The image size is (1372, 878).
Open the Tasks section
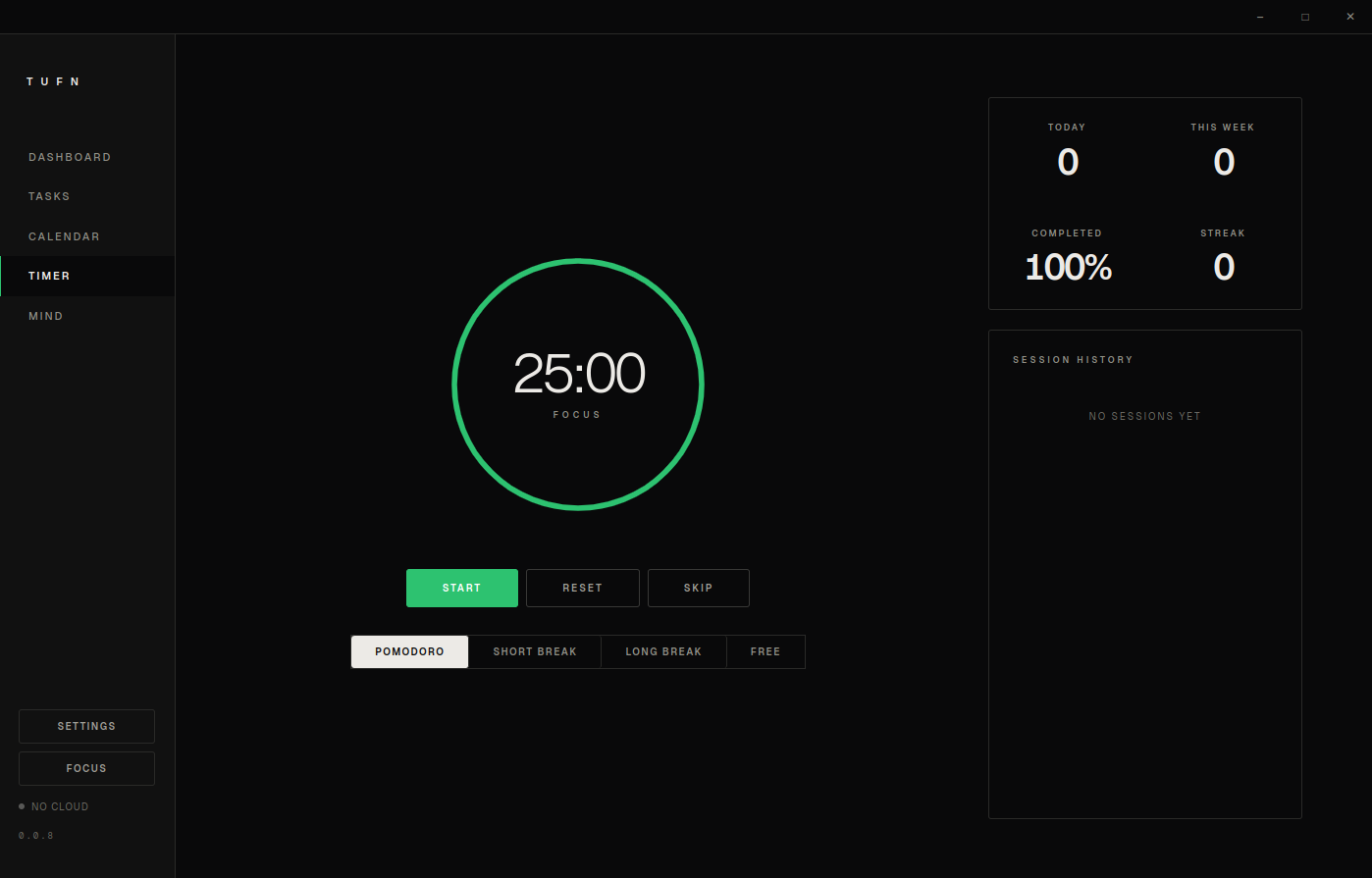(49, 196)
